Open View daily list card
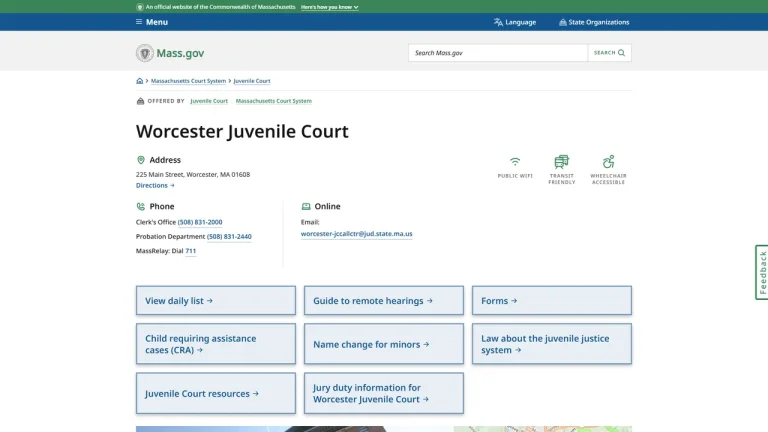The image size is (768, 432). 216,301
